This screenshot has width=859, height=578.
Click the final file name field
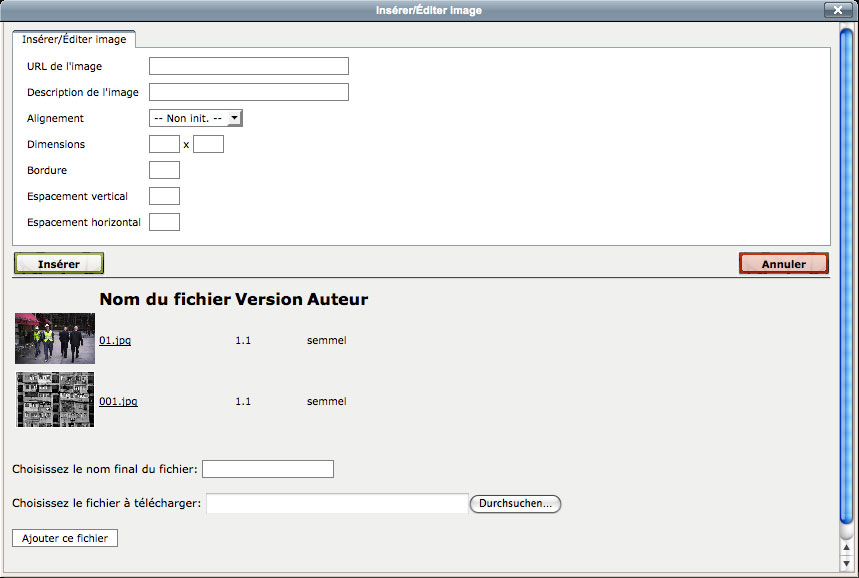(x=267, y=469)
